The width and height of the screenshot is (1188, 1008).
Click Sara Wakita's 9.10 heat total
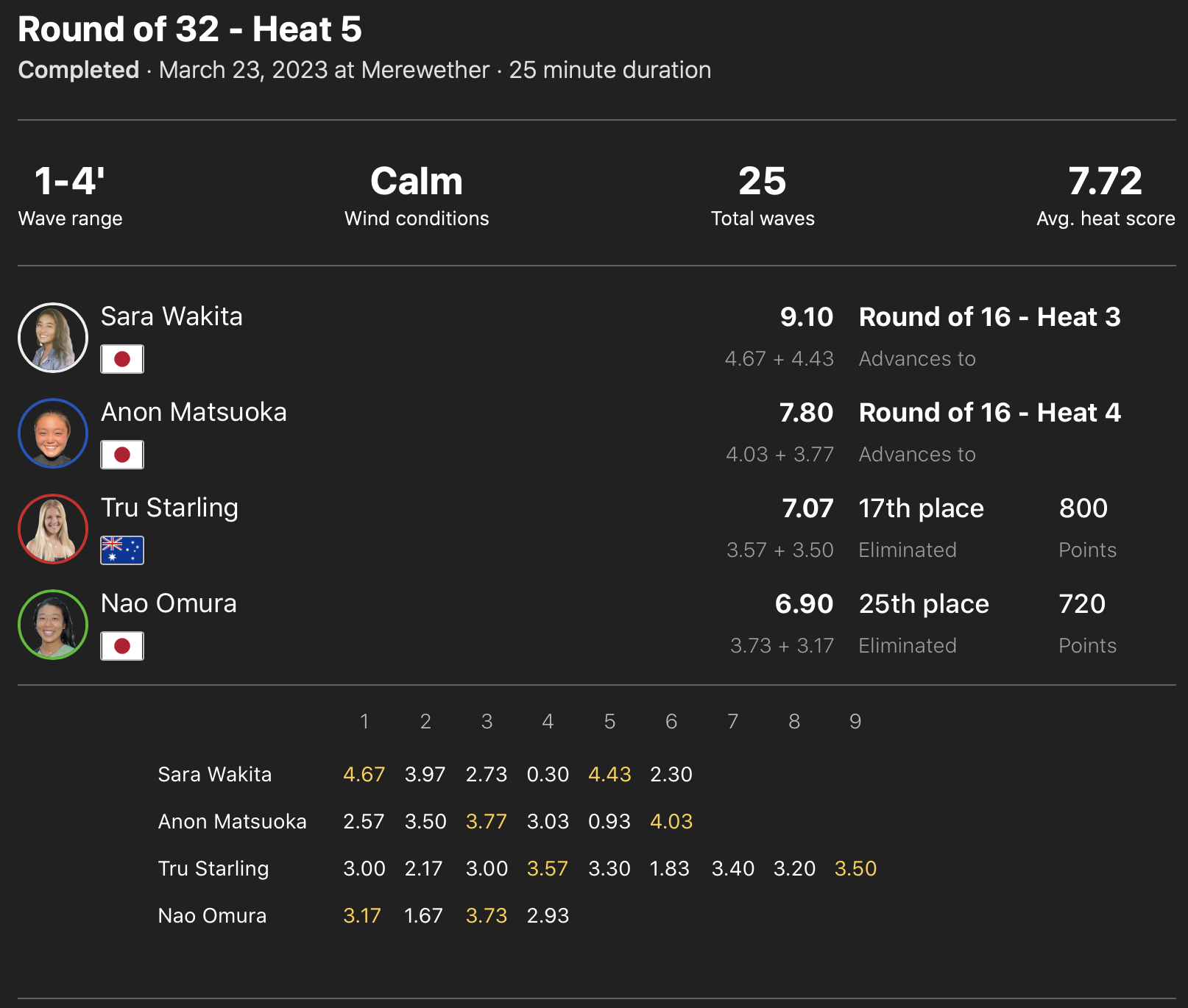click(x=806, y=317)
